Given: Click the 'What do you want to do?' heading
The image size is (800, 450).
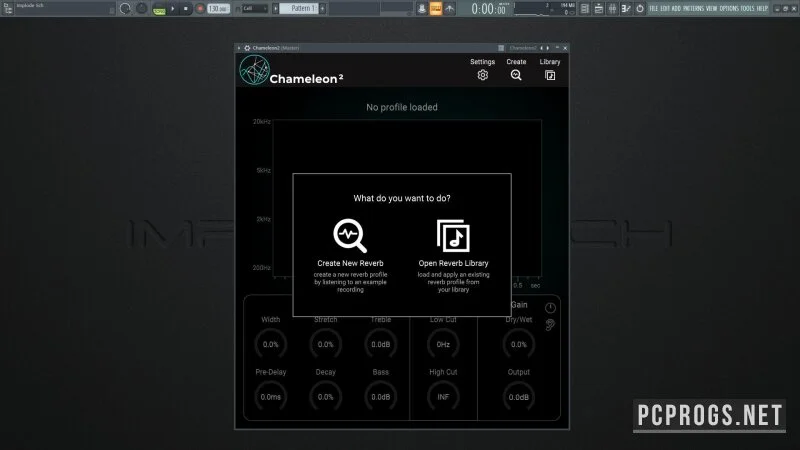Looking at the screenshot, I should pyautogui.click(x=402, y=198).
